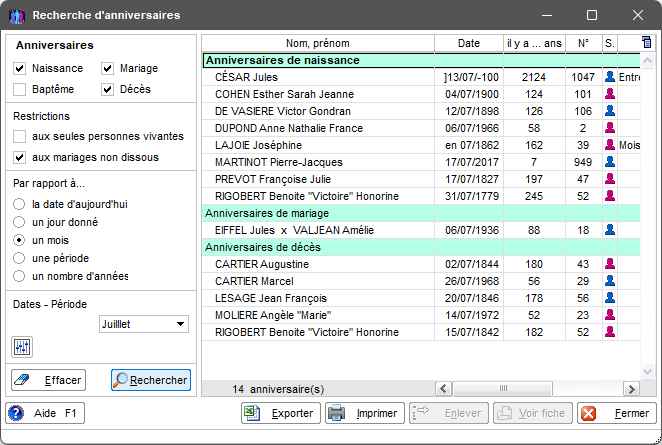Select un mois radio option
662x445 pixels.
coord(19,240)
